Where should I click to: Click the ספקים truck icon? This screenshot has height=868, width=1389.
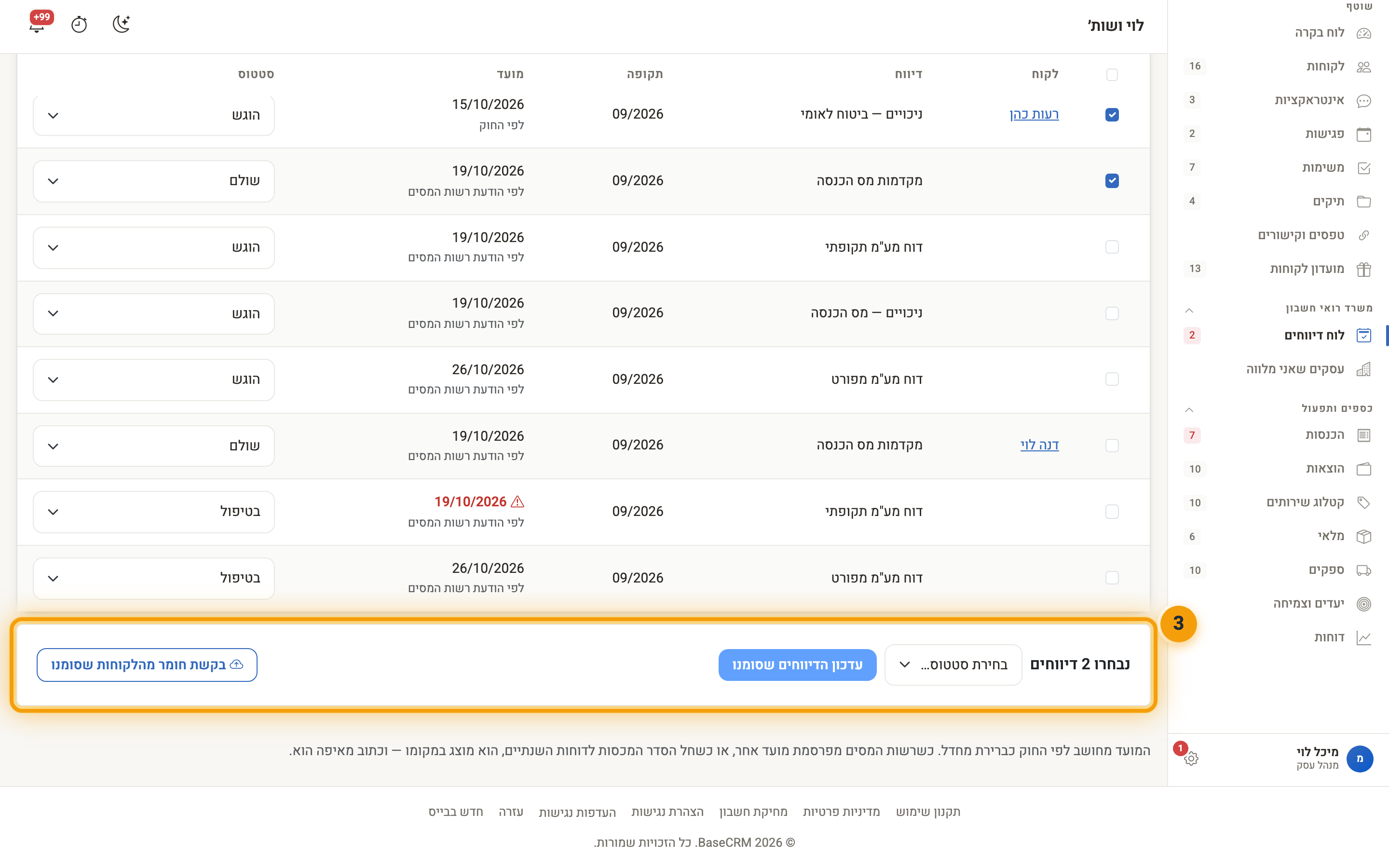[x=1364, y=570]
